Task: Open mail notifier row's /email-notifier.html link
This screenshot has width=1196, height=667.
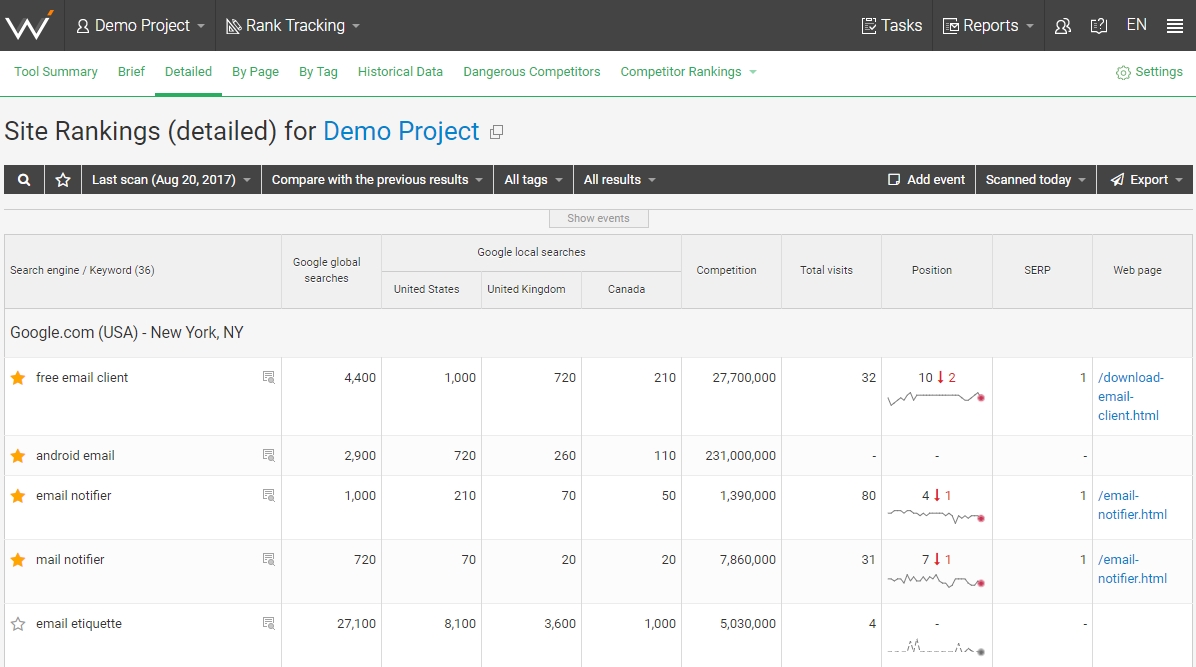Action: pyautogui.click(x=1133, y=569)
